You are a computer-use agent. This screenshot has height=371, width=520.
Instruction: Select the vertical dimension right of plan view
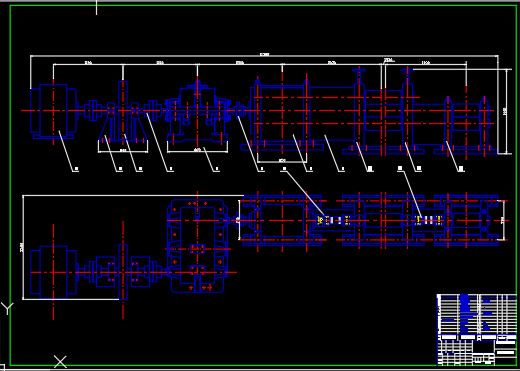[x=503, y=220]
